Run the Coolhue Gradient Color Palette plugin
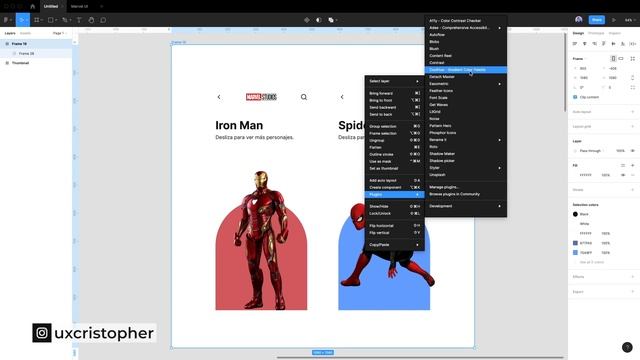640x360 pixels. coord(466,70)
